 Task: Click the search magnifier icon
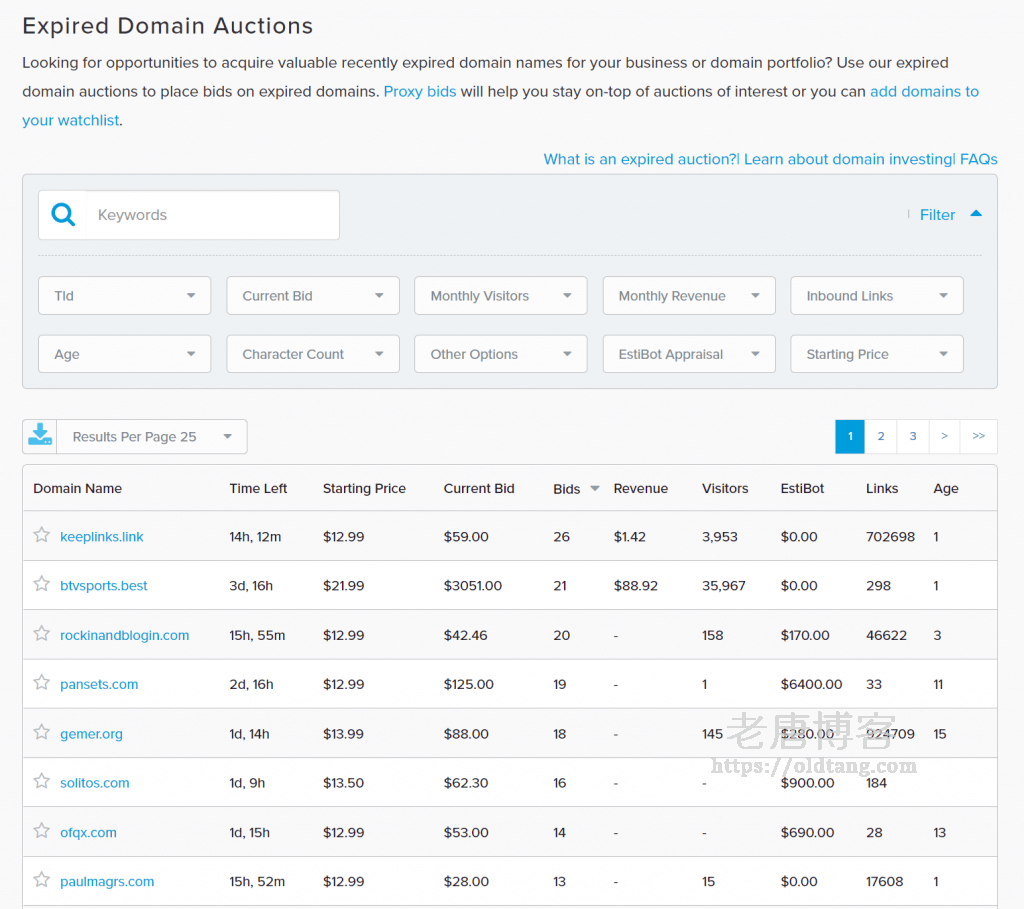63,215
